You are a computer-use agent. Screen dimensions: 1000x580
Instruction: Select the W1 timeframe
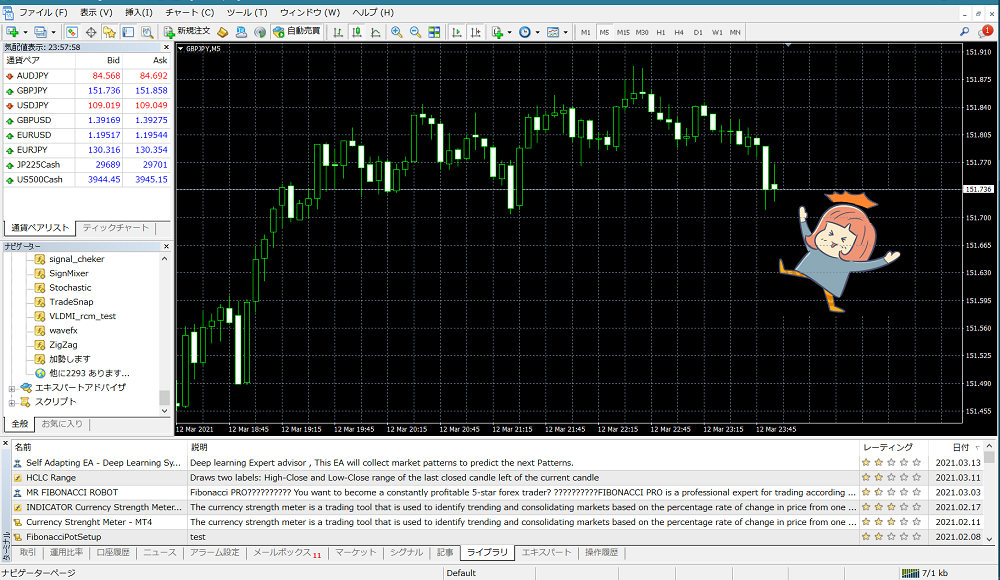coord(717,32)
